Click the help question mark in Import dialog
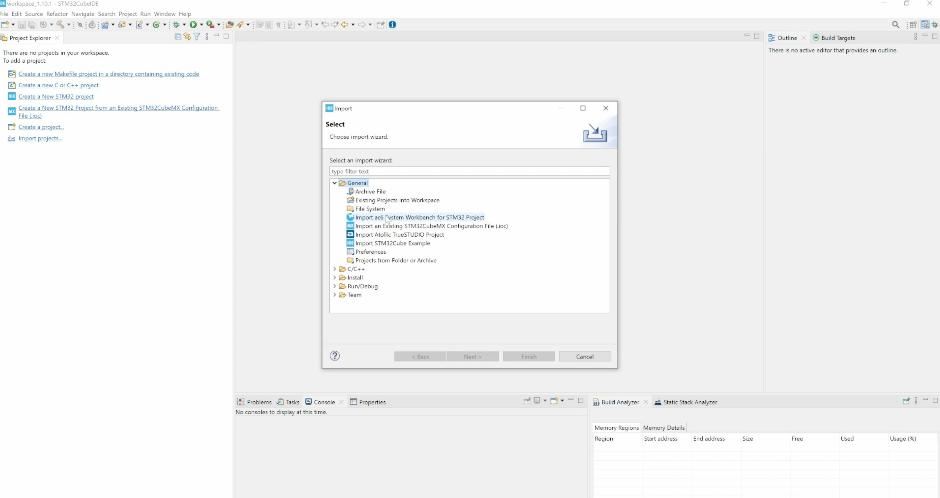The image size is (940, 498). [335, 356]
